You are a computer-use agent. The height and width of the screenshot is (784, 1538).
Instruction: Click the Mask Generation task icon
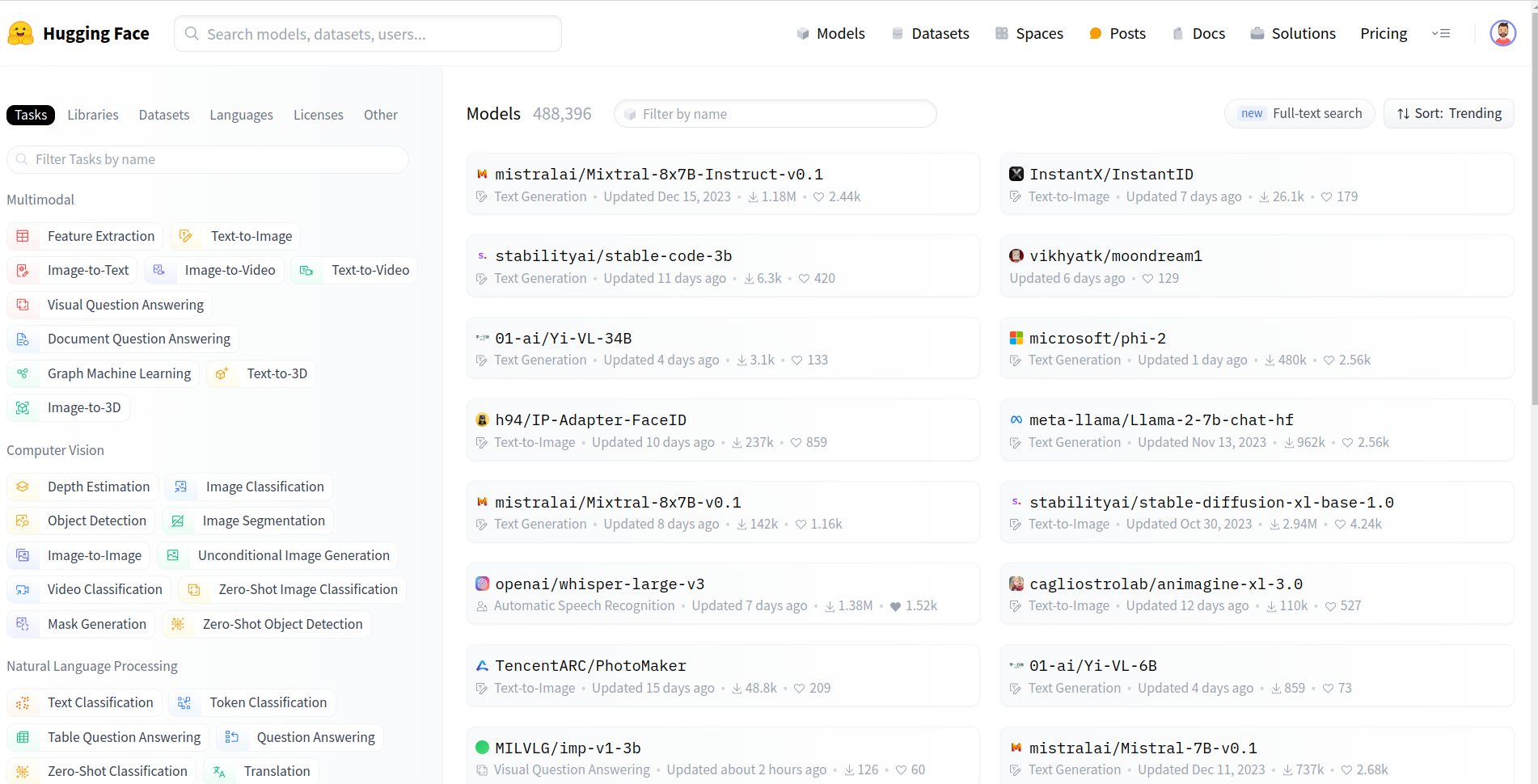tap(23, 624)
